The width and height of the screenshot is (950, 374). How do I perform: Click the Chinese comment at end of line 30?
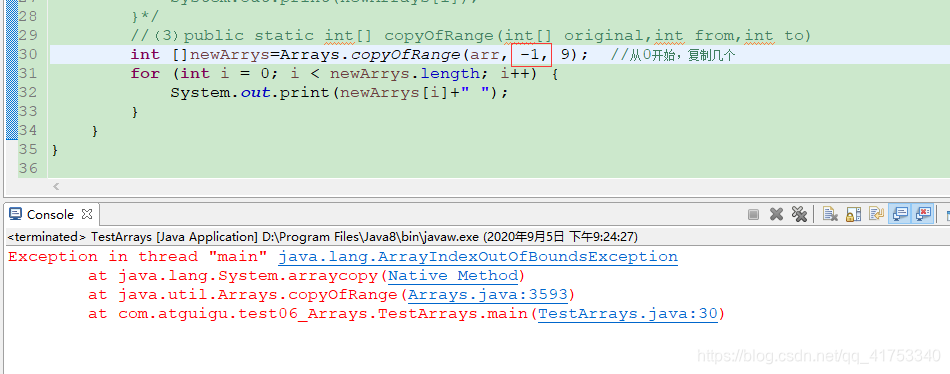click(673, 55)
